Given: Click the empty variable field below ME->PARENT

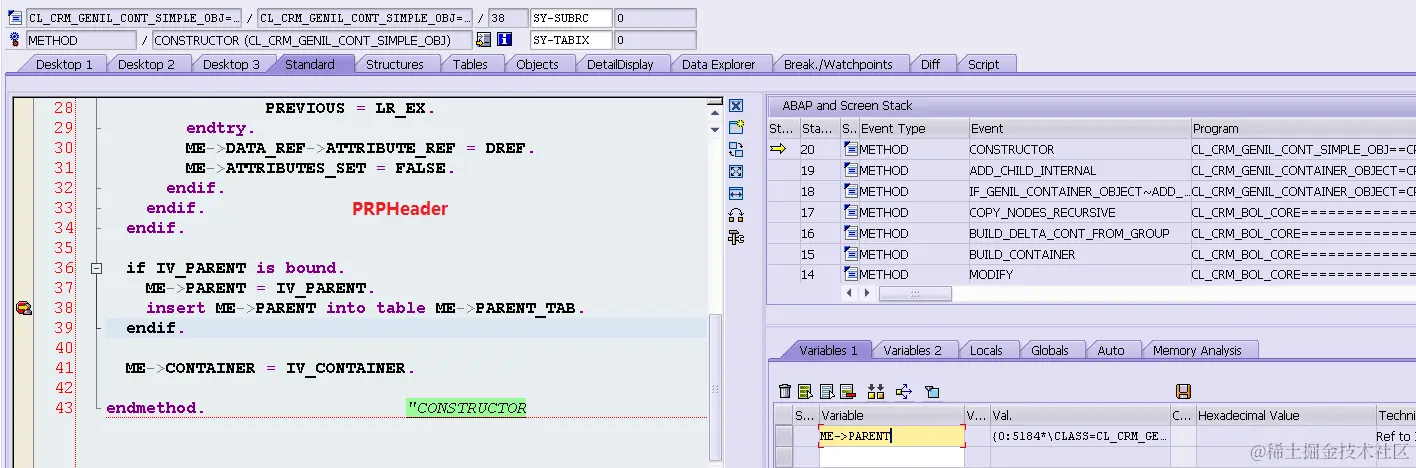Looking at the screenshot, I should pyautogui.click(x=892, y=457).
